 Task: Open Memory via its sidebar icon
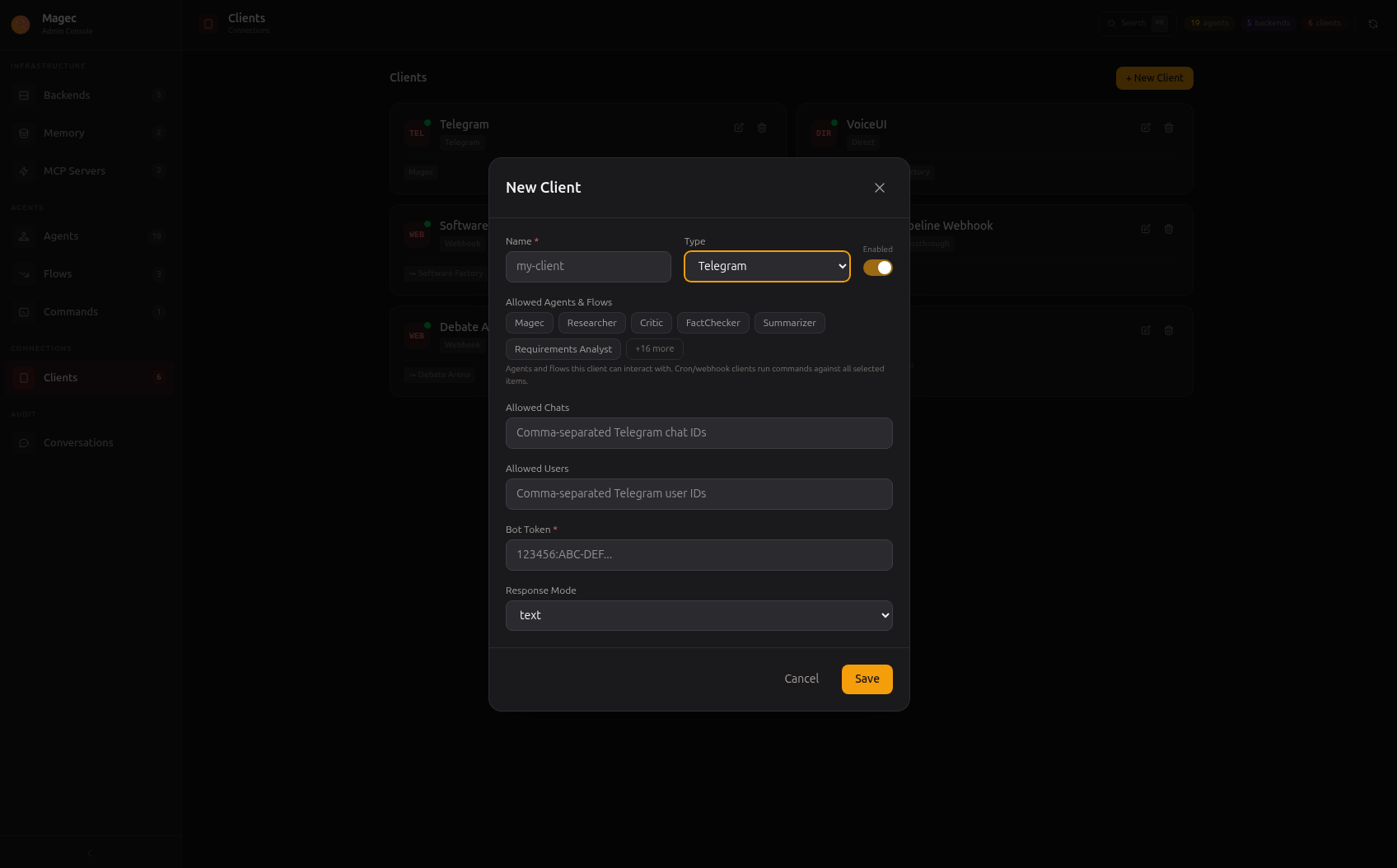pyautogui.click(x=23, y=133)
